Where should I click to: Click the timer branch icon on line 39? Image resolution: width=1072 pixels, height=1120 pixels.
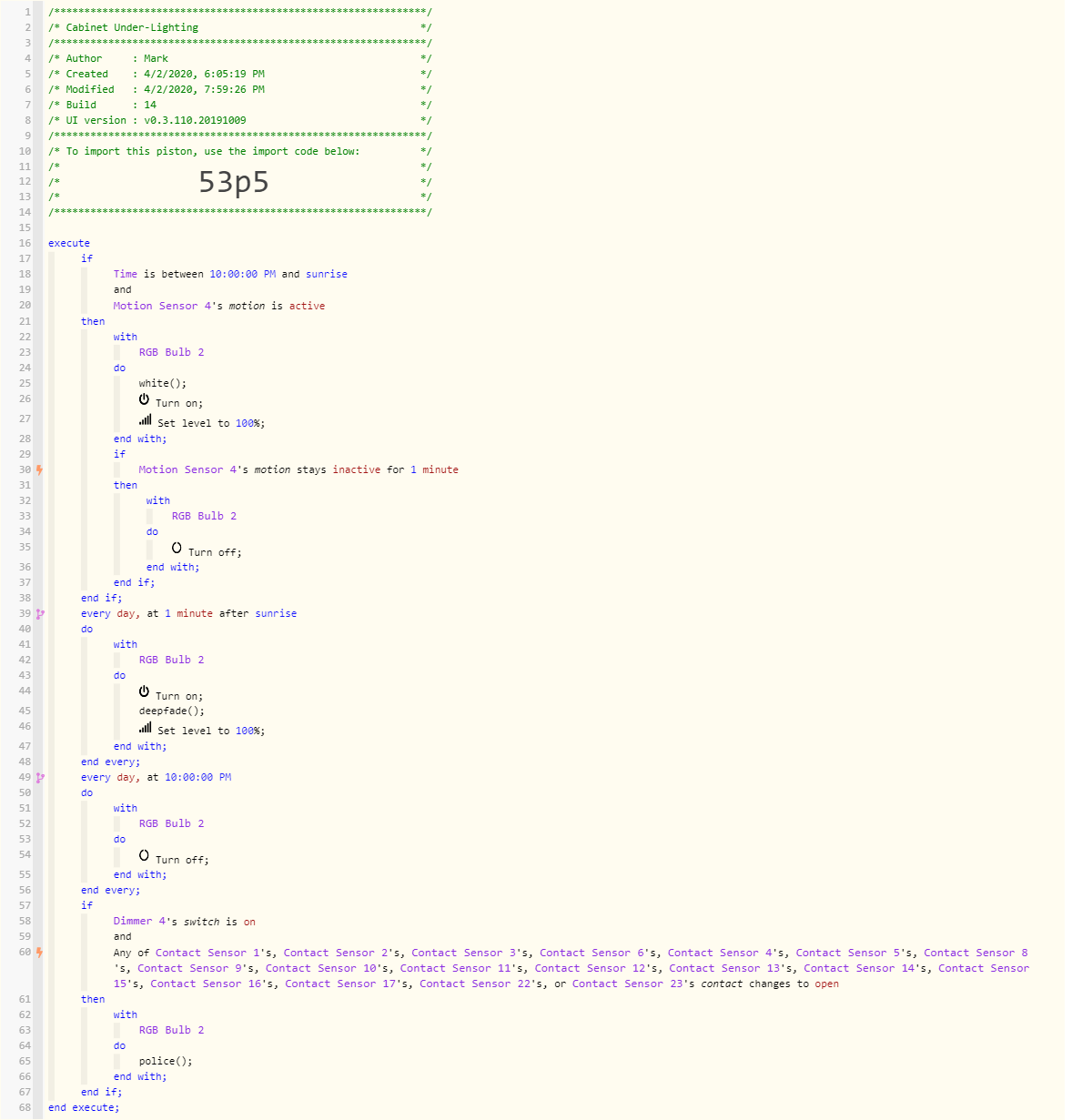(39, 613)
